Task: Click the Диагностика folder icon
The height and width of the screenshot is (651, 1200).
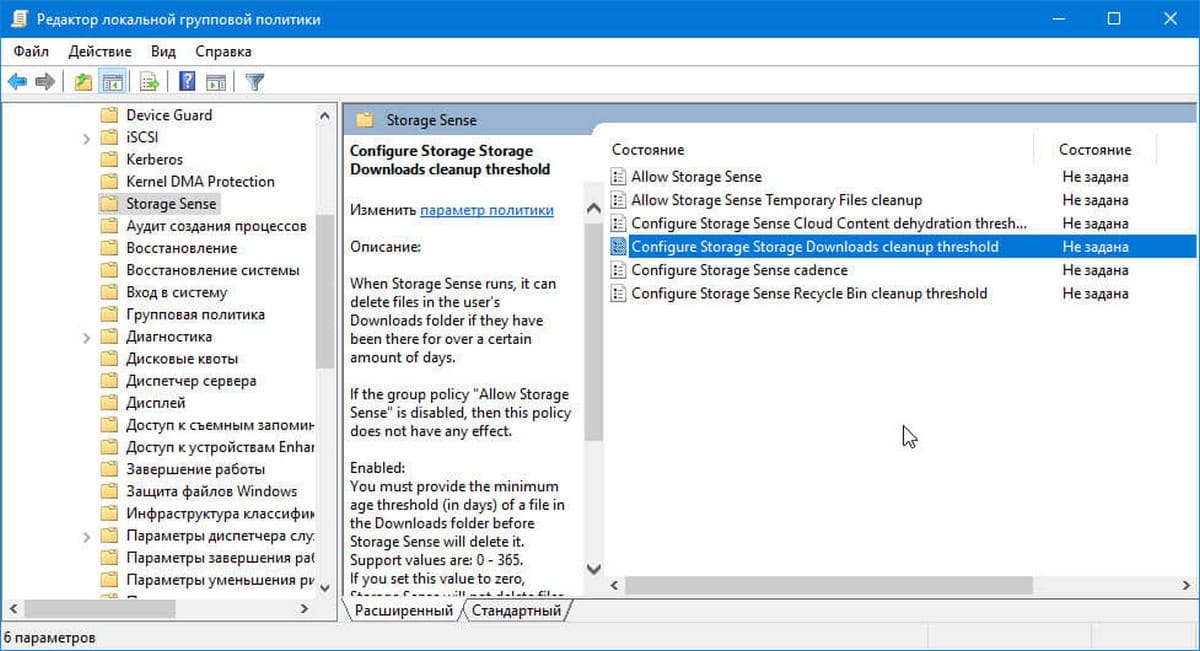Action: point(109,337)
